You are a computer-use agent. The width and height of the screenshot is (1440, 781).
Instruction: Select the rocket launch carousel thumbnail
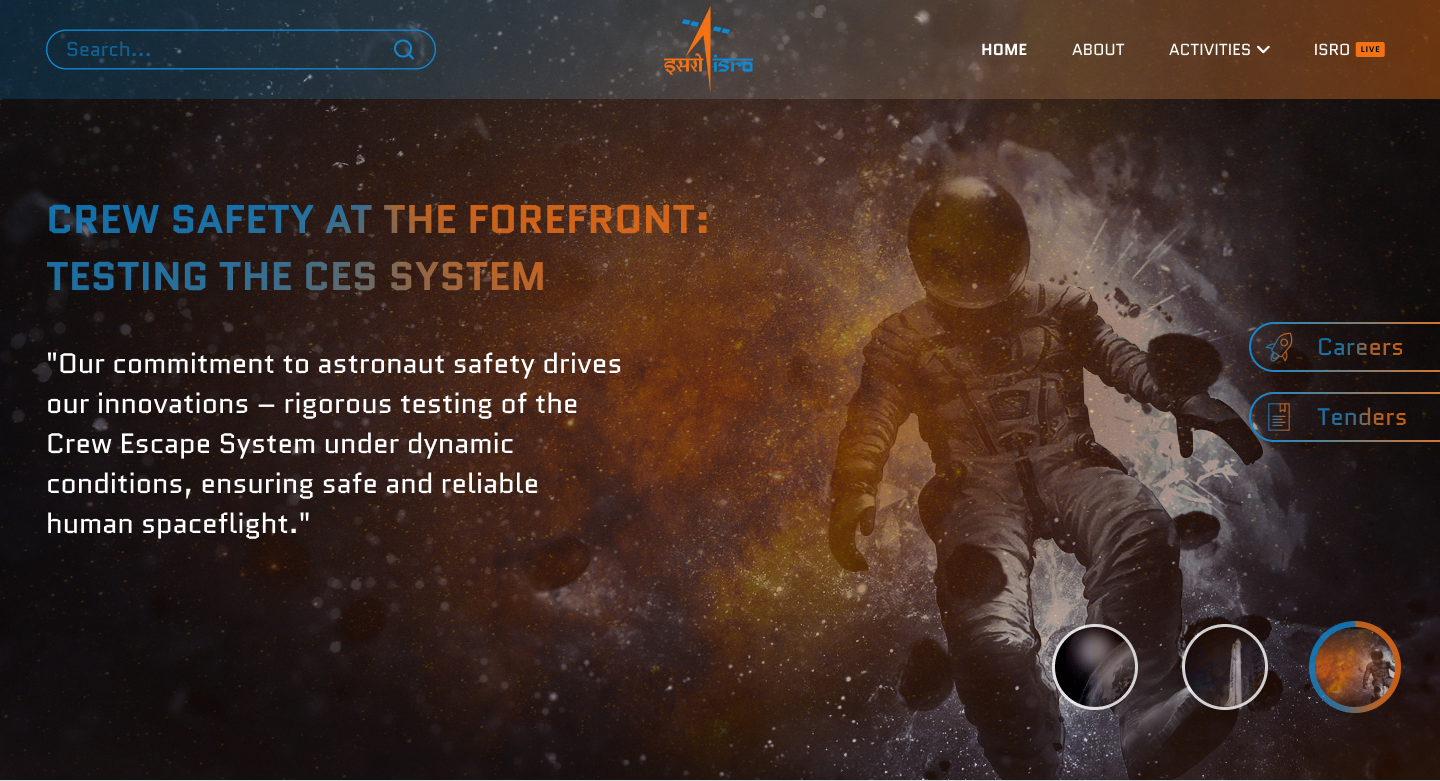point(1225,667)
